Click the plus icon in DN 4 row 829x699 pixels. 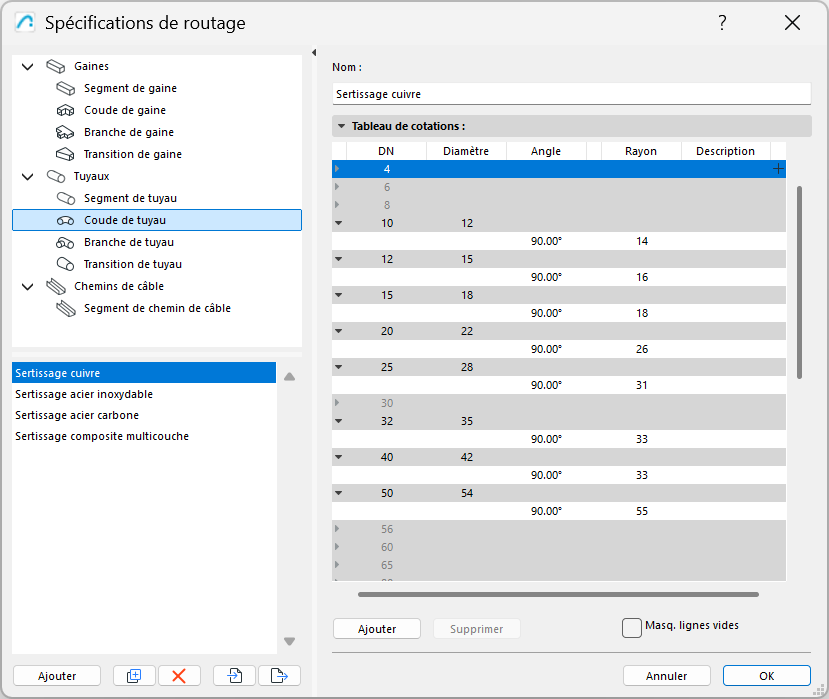[778, 169]
